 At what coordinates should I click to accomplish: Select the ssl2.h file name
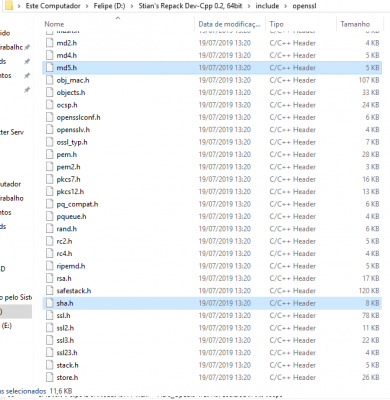click(x=65, y=328)
